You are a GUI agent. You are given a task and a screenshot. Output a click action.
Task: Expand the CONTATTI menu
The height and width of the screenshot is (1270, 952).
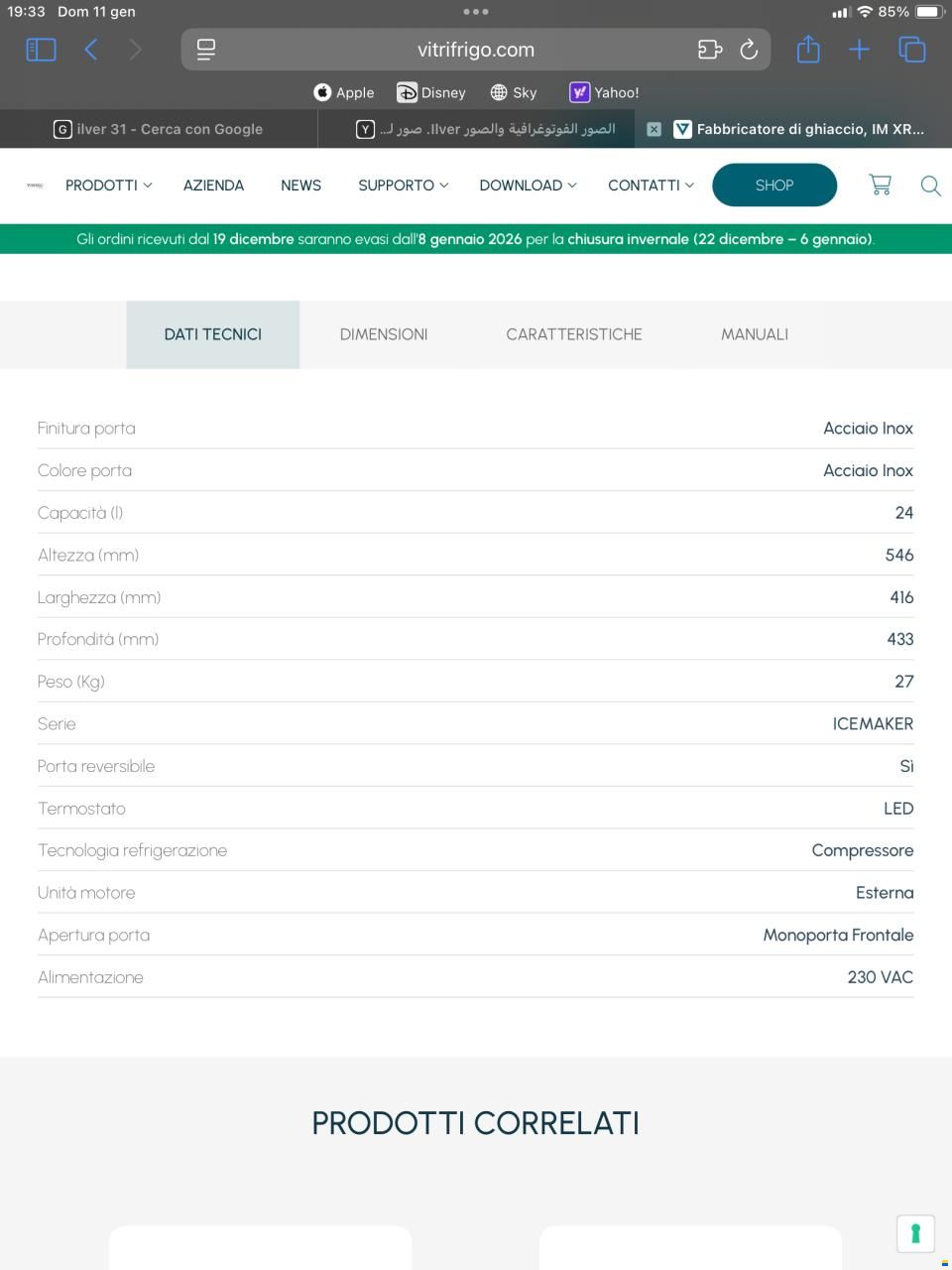click(x=651, y=186)
